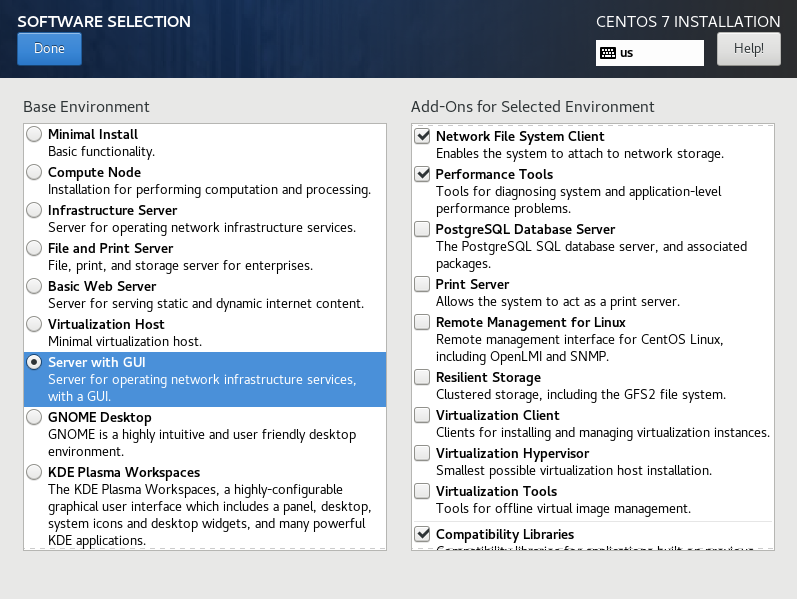Select Infrastructure Server environment
The width and height of the screenshot is (797, 599).
(35, 210)
